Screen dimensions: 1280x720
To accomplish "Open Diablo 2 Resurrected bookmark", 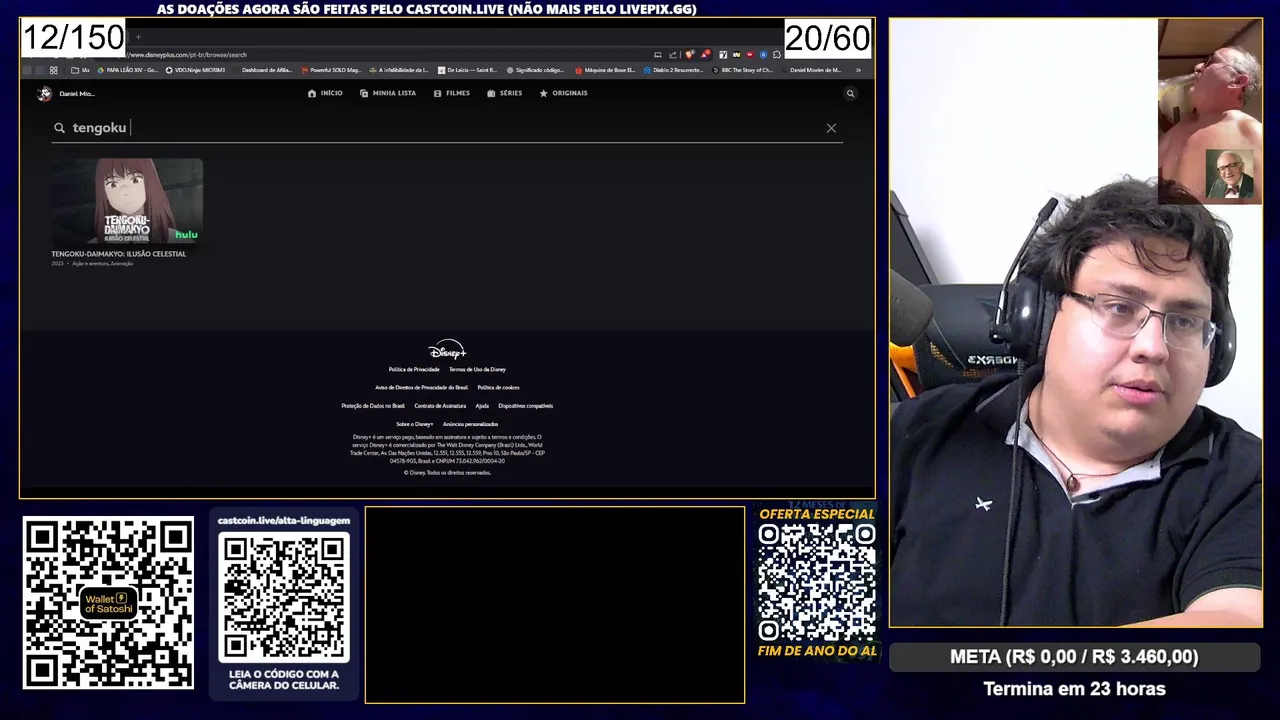I will point(674,70).
